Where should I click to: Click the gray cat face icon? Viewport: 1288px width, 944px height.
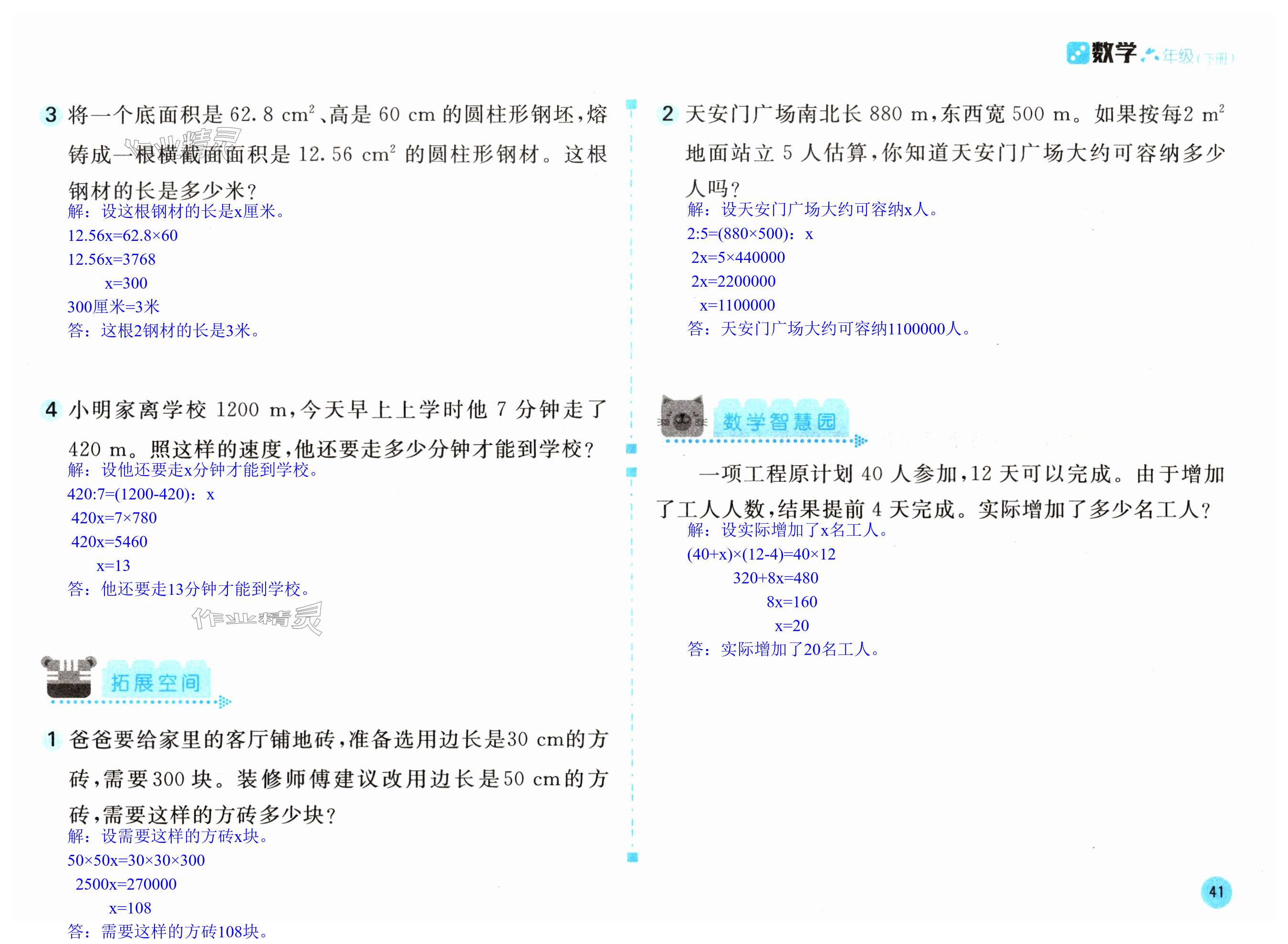[681, 417]
